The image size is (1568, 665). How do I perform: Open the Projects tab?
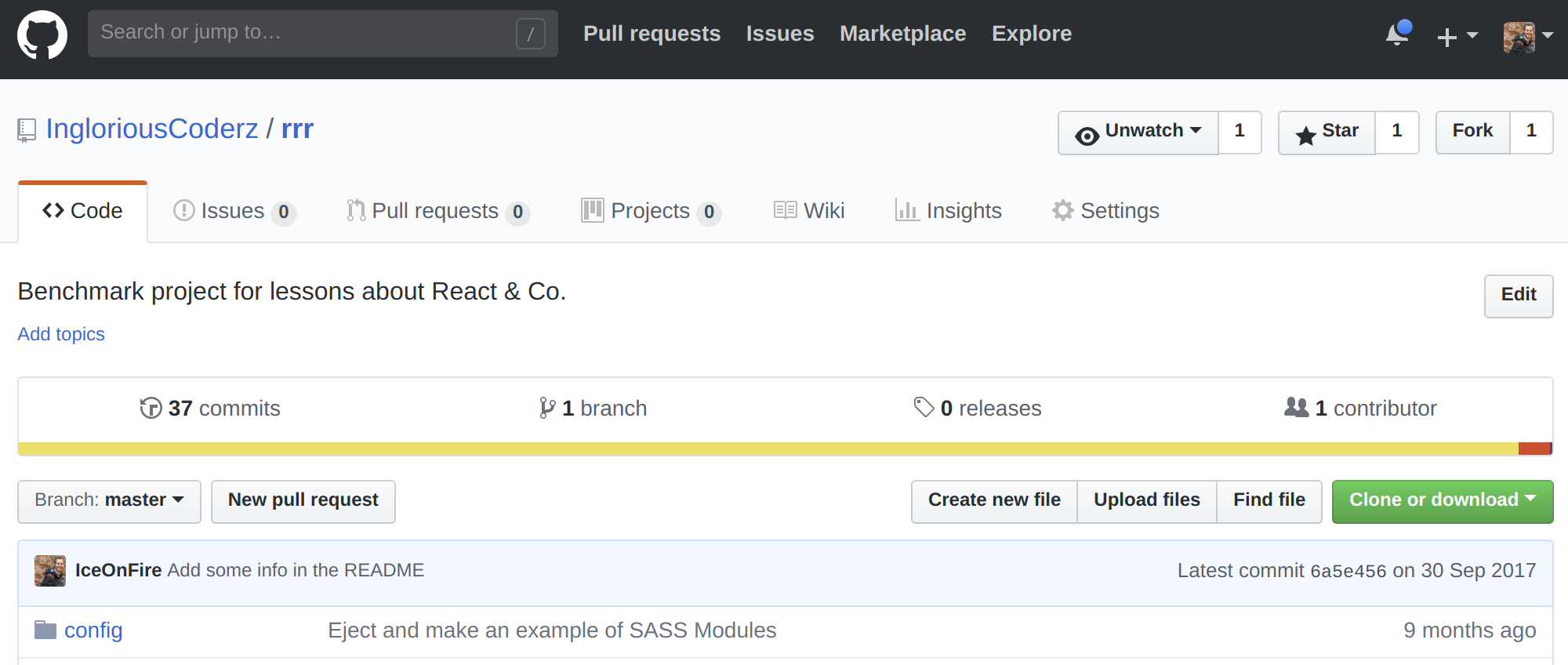[x=652, y=211]
